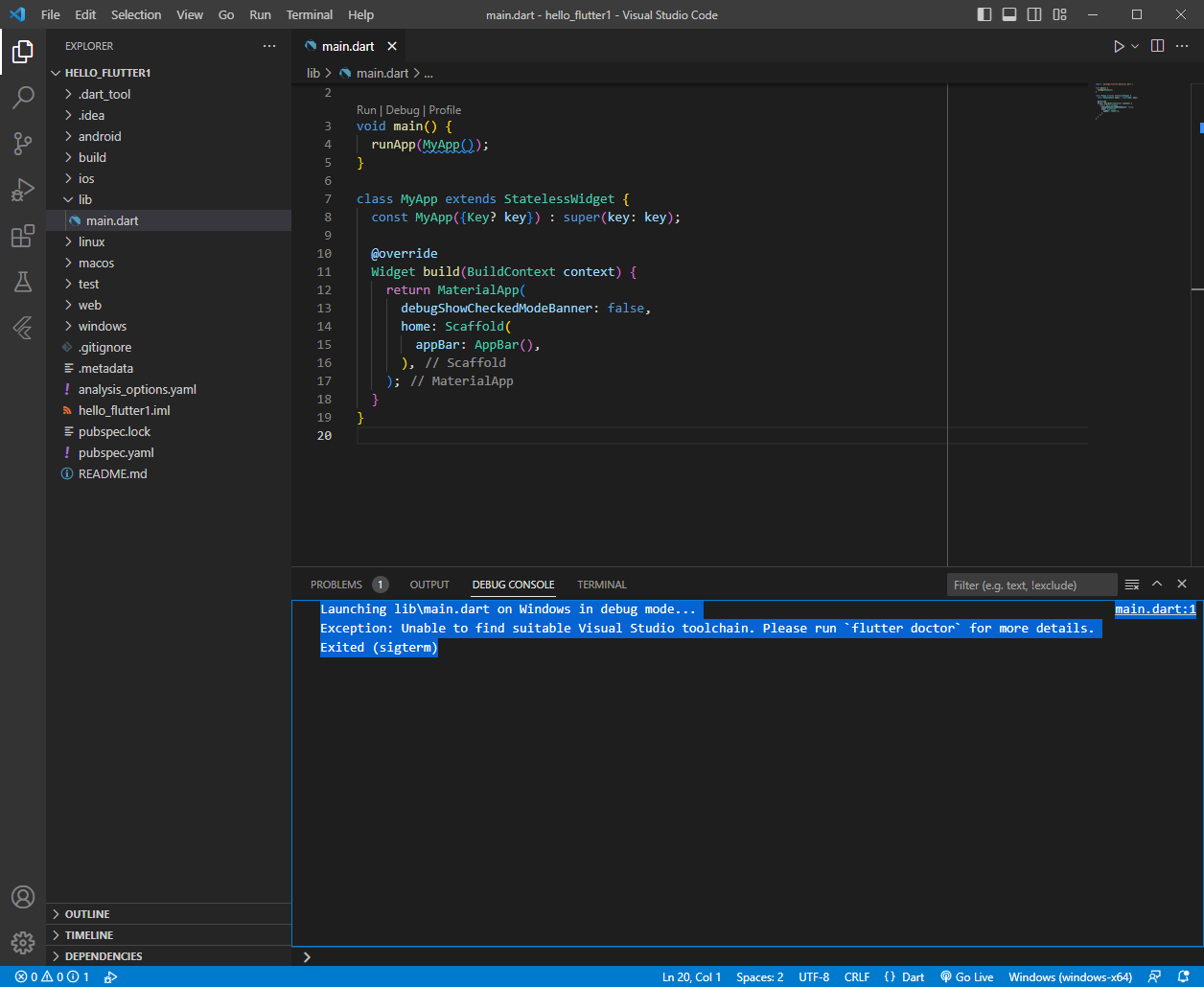Image resolution: width=1204 pixels, height=987 pixels.
Task: Expand the build folder
Action: point(169,157)
